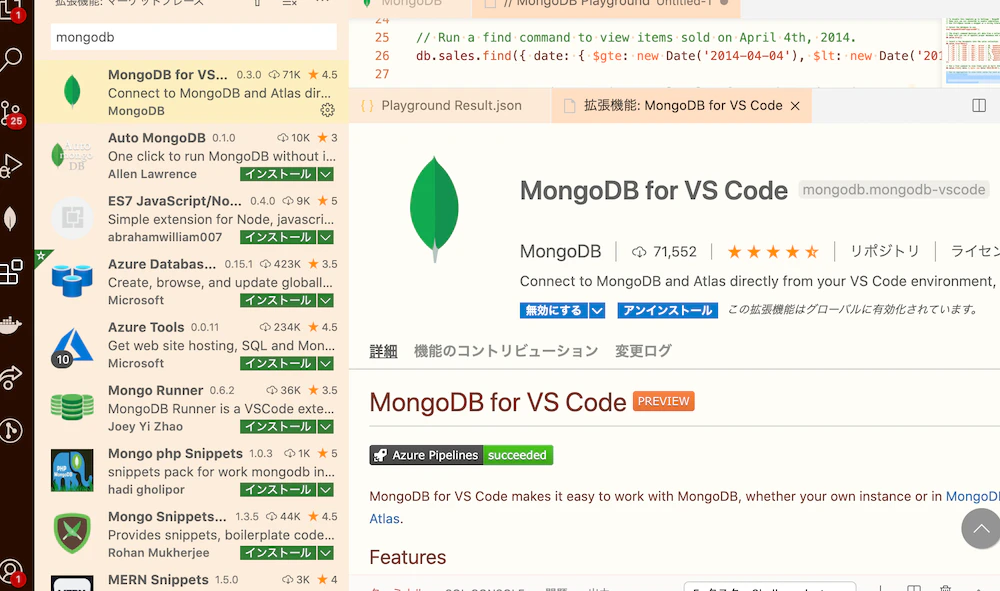Open the Search view in activity bar
Viewport: 1000px width, 591px height.
11,59
